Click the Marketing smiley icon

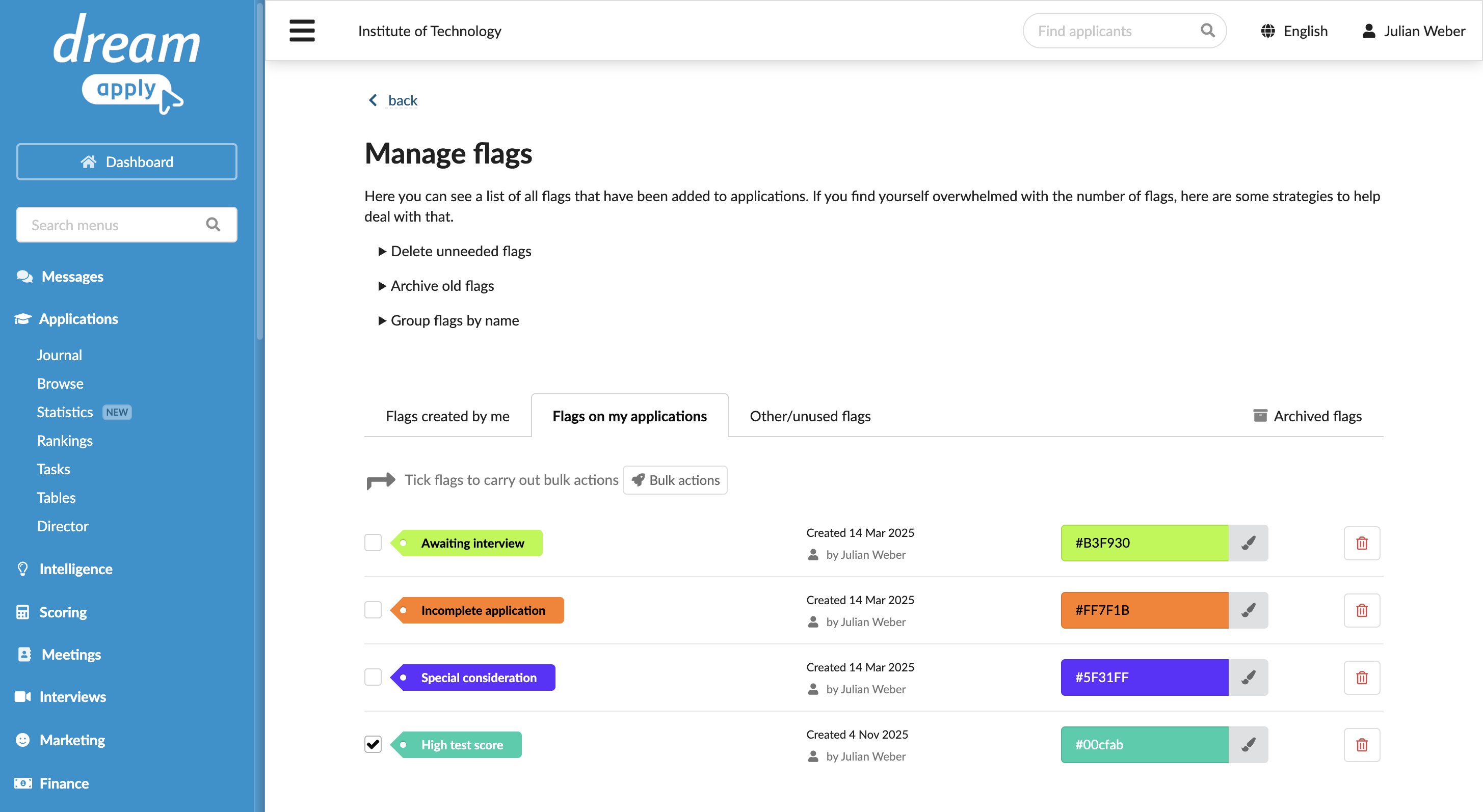click(x=22, y=740)
